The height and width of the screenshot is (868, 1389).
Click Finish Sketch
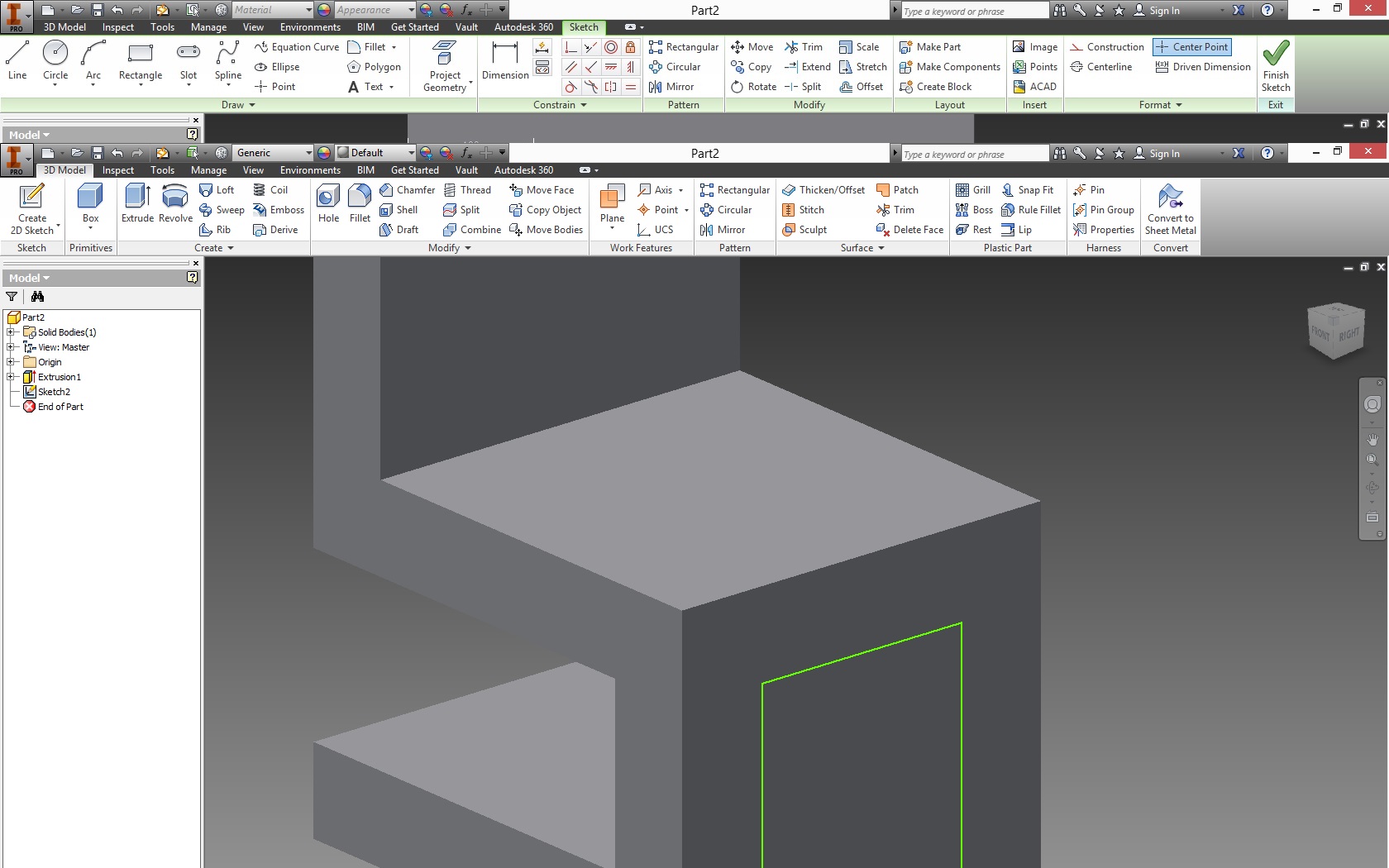pyautogui.click(x=1276, y=66)
